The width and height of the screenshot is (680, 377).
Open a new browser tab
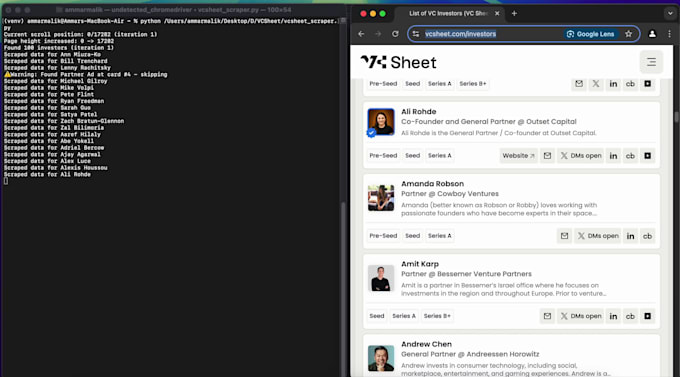[x=514, y=13]
